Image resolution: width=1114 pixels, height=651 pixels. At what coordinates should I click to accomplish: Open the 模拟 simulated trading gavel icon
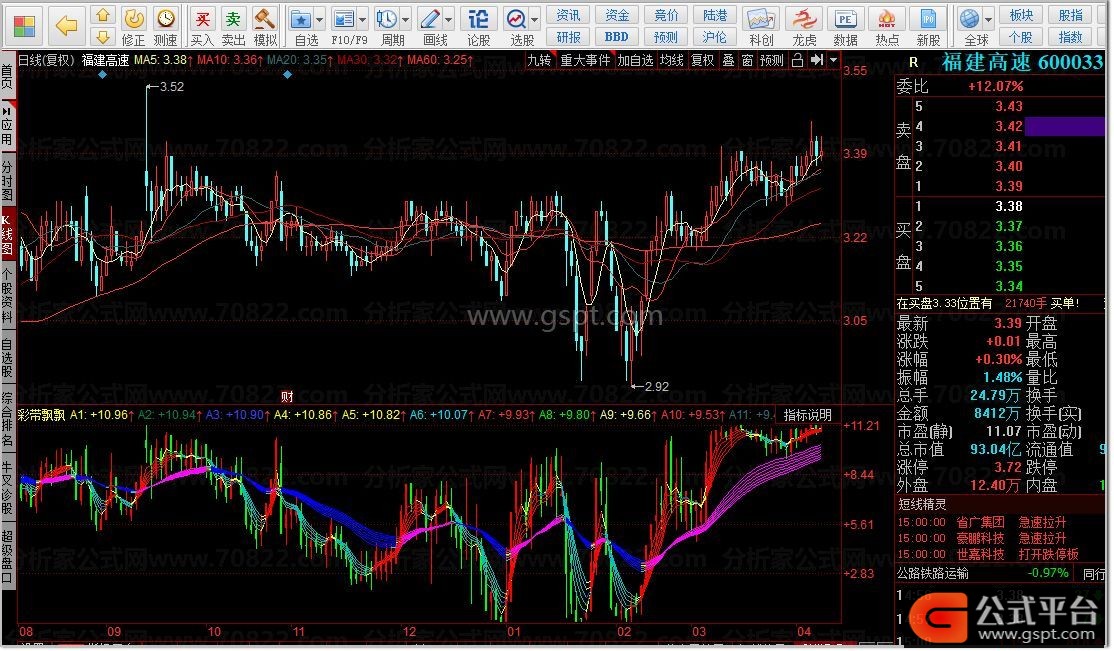click(265, 26)
